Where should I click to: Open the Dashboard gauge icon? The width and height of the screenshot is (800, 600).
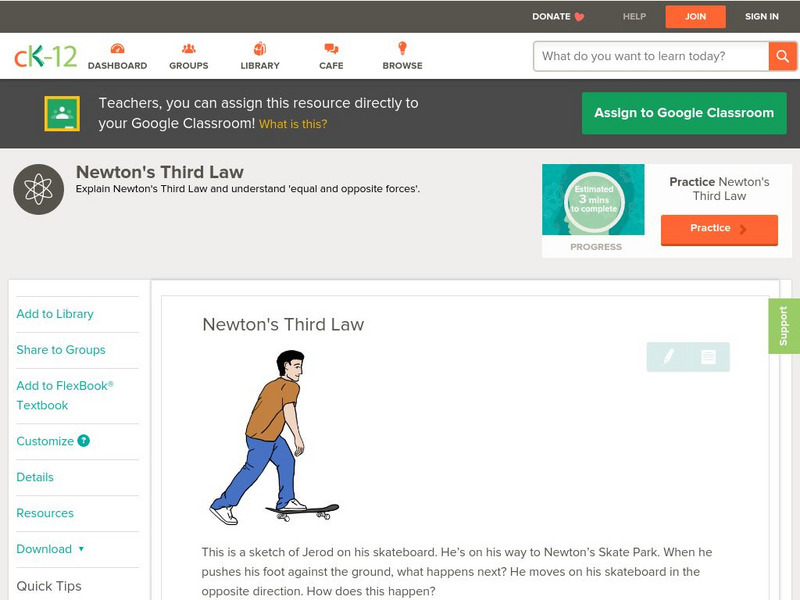click(x=117, y=48)
